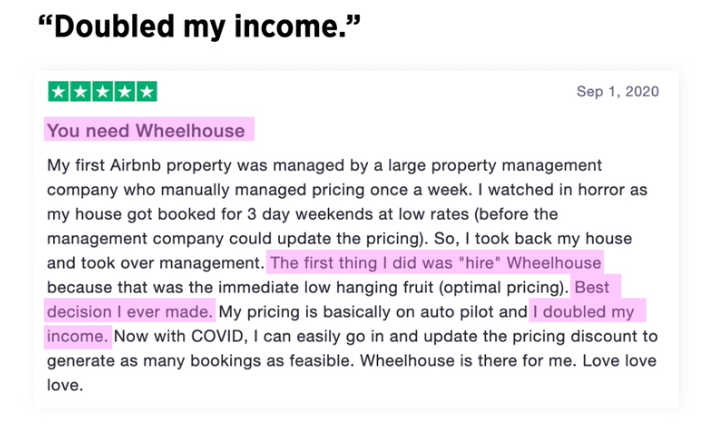Click the first green rating star
Viewport: 702px width, 443px height.
click(58, 92)
